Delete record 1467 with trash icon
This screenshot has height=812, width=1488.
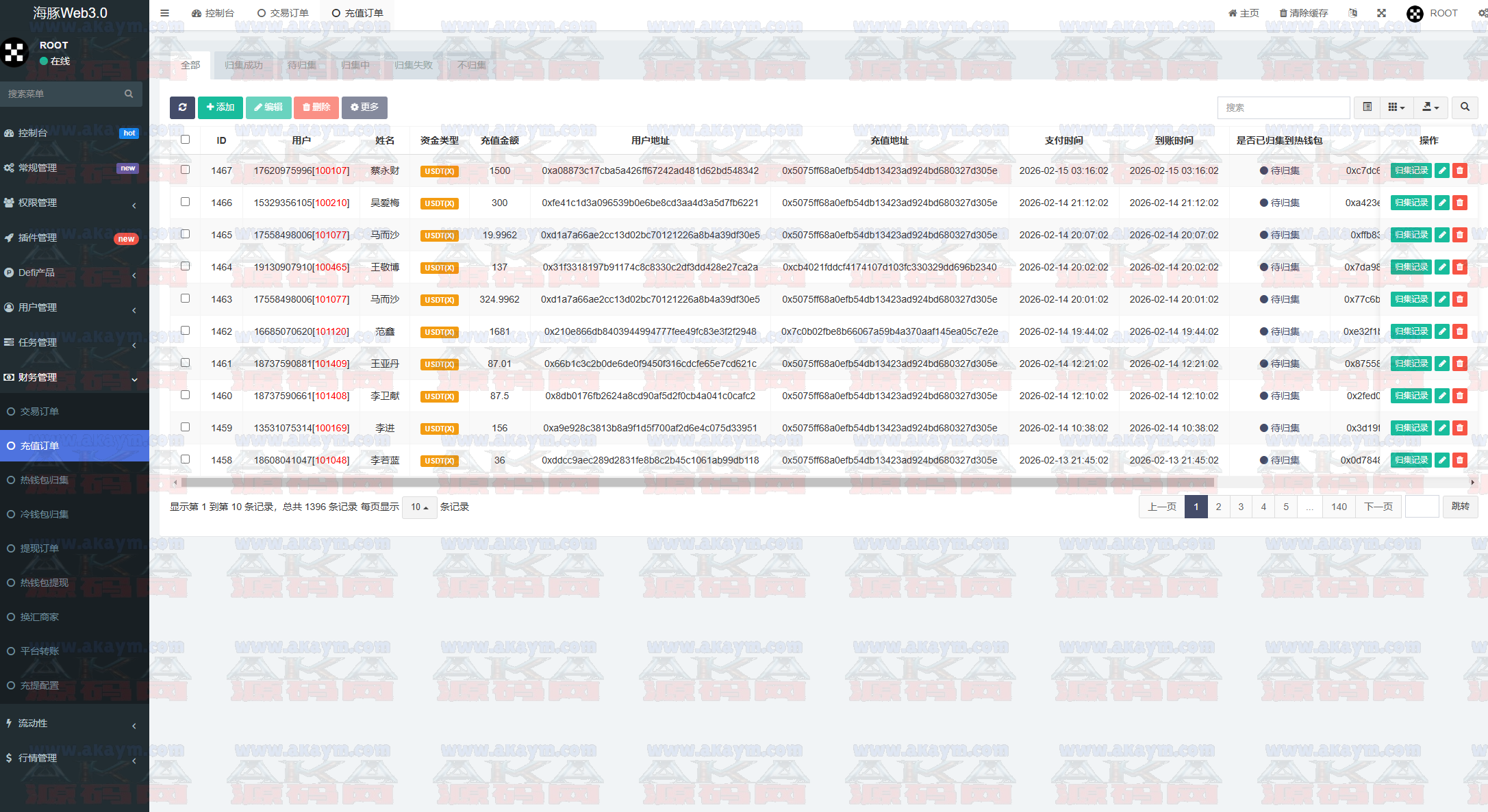[x=1460, y=170]
